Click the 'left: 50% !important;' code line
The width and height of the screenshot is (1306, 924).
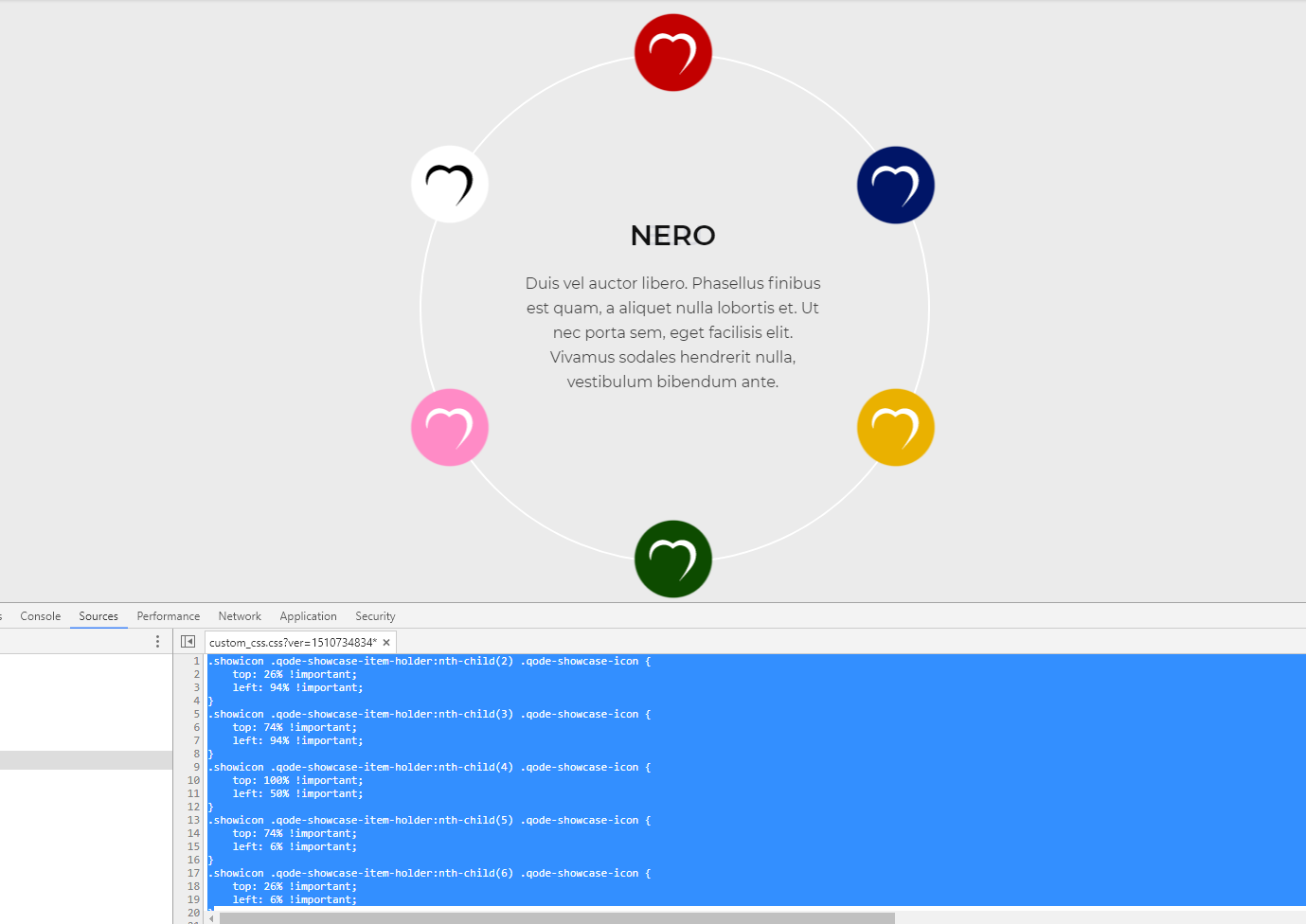297,793
